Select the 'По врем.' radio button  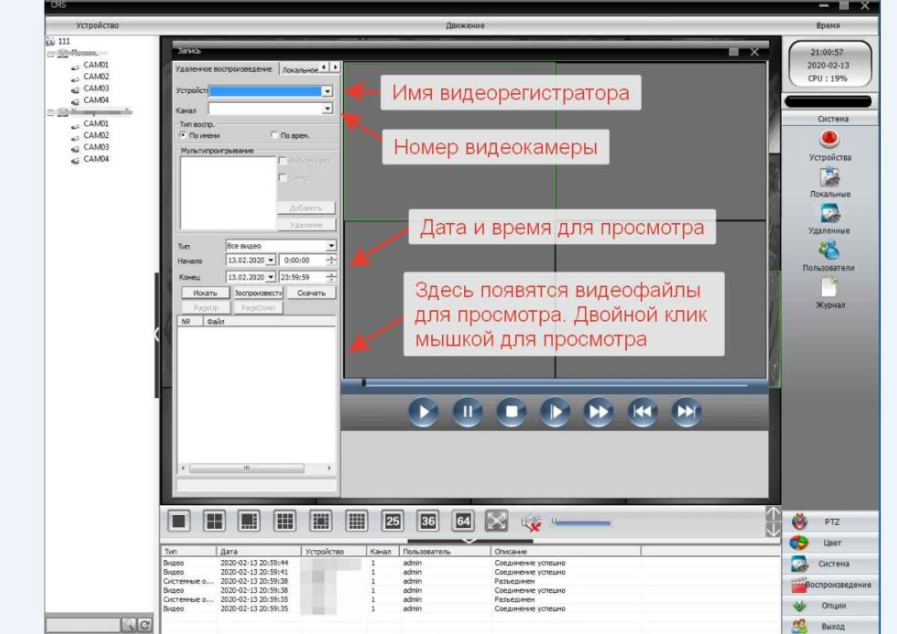tap(275, 135)
